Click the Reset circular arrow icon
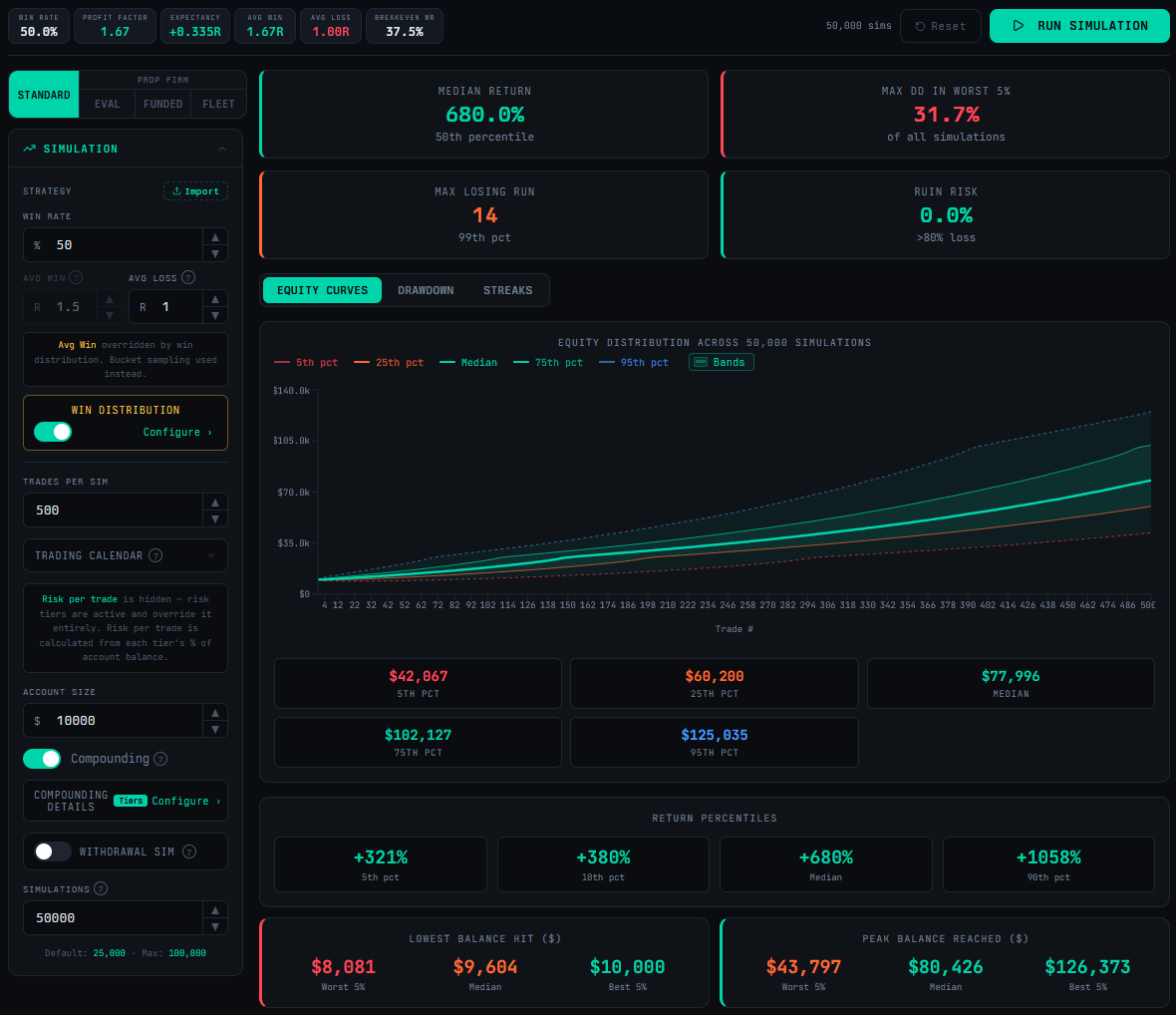1176x1015 pixels. (920, 26)
